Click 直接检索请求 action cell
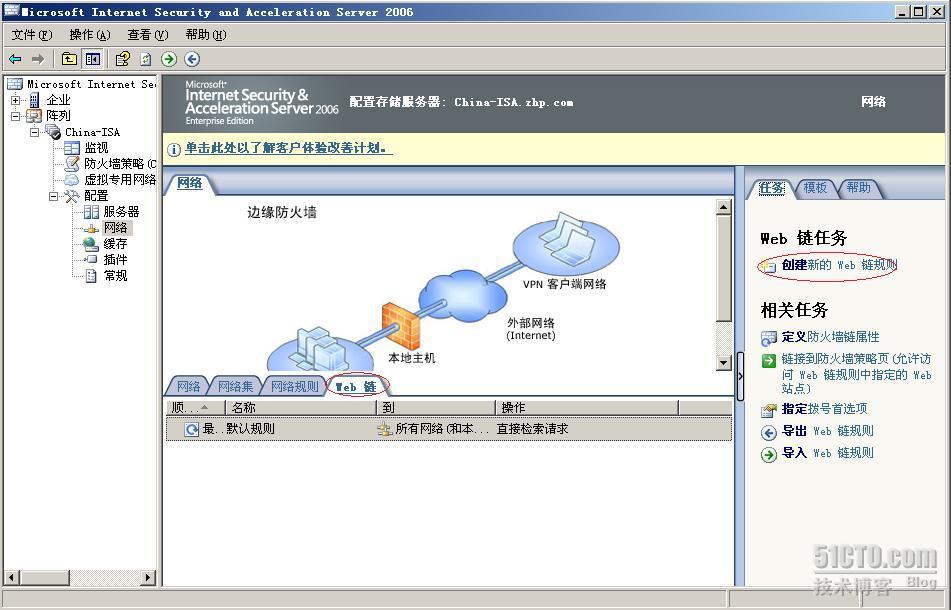Viewport: 951px width, 610px height. point(533,429)
